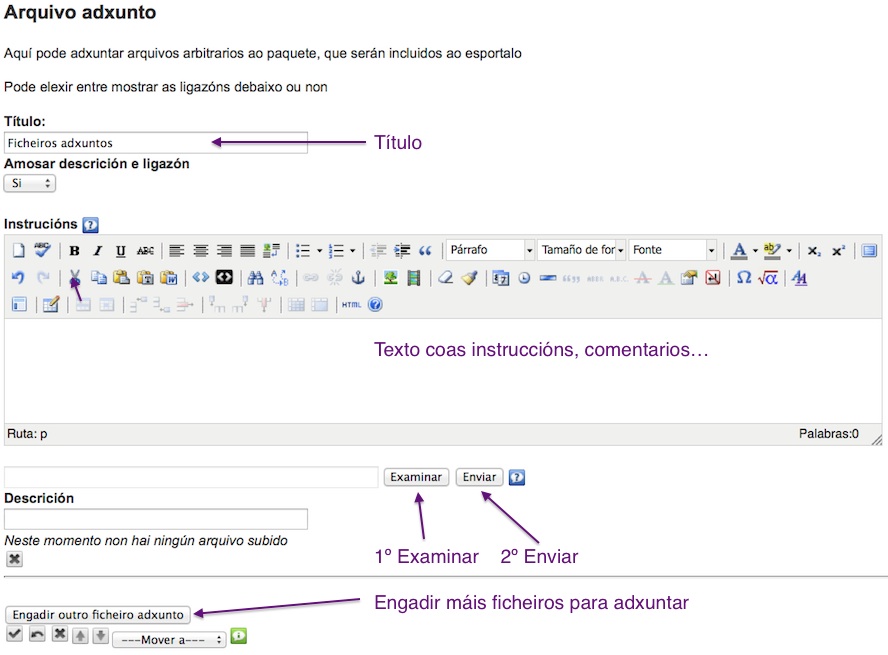The height and width of the screenshot is (655, 888).
Task: Insert special character with Omega icon
Action: [x=743, y=278]
